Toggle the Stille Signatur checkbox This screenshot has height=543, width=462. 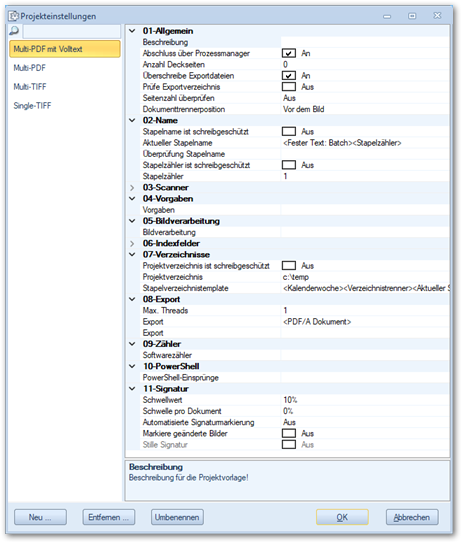click(288, 445)
